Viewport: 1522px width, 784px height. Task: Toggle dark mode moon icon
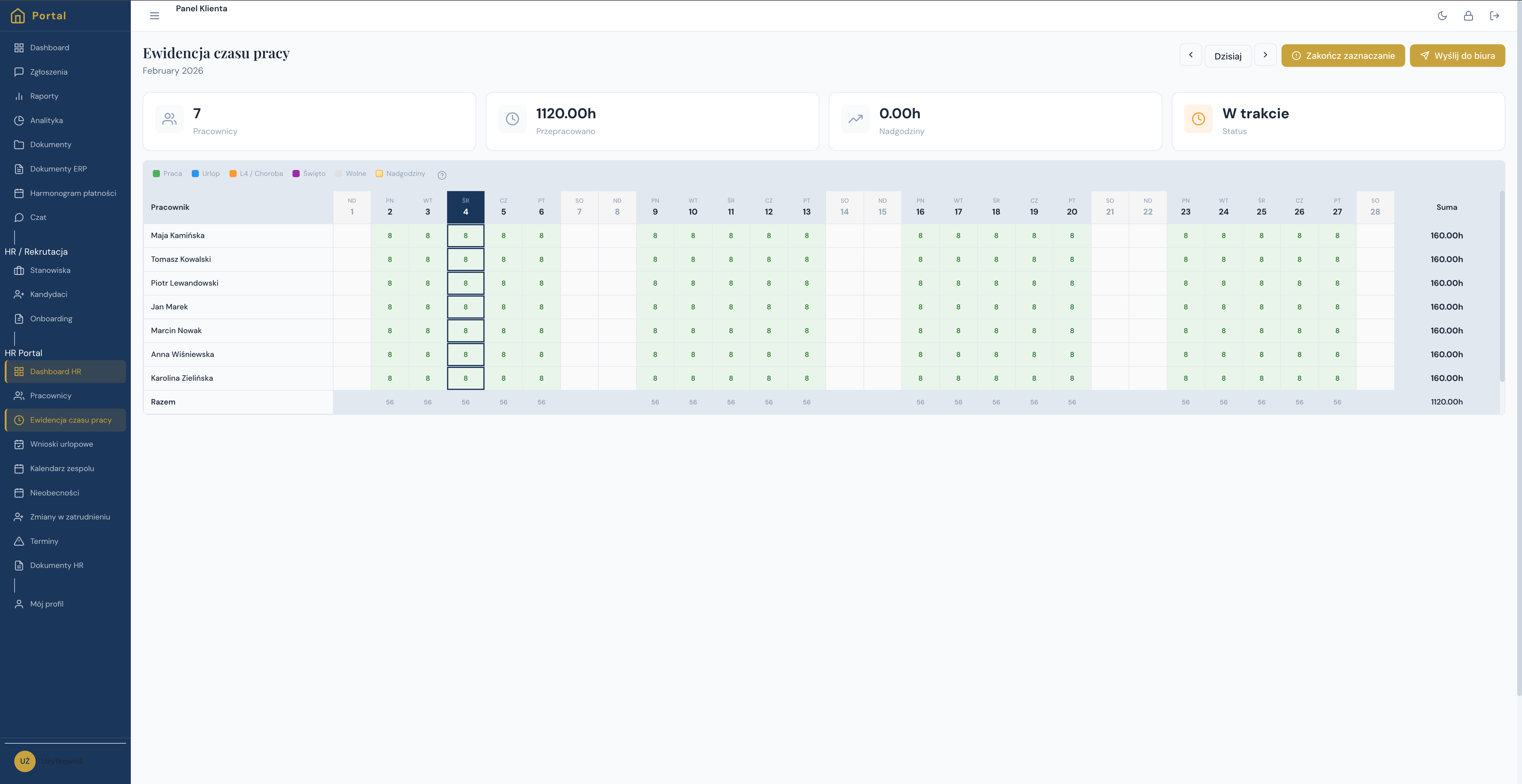[x=1442, y=16]
